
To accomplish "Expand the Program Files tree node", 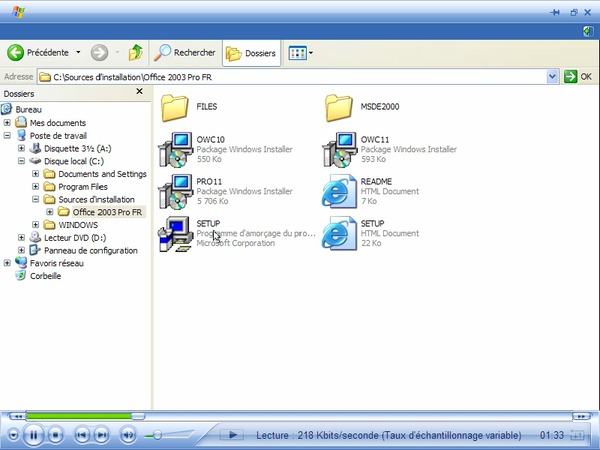I will [x=36, y=186].
